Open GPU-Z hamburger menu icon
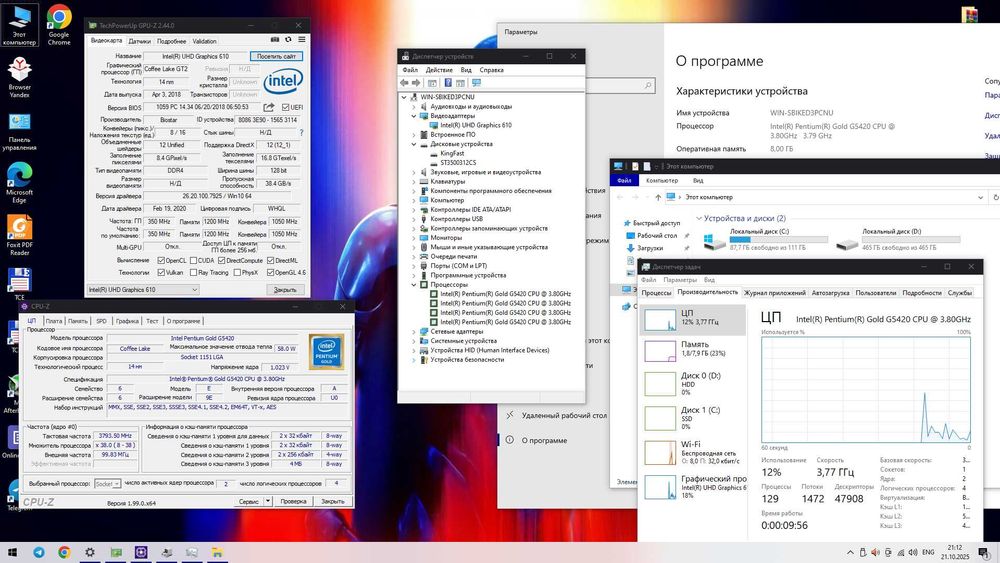Image resolution: width=1000 pixels, height=563 pixels. [x=302, y=40]
